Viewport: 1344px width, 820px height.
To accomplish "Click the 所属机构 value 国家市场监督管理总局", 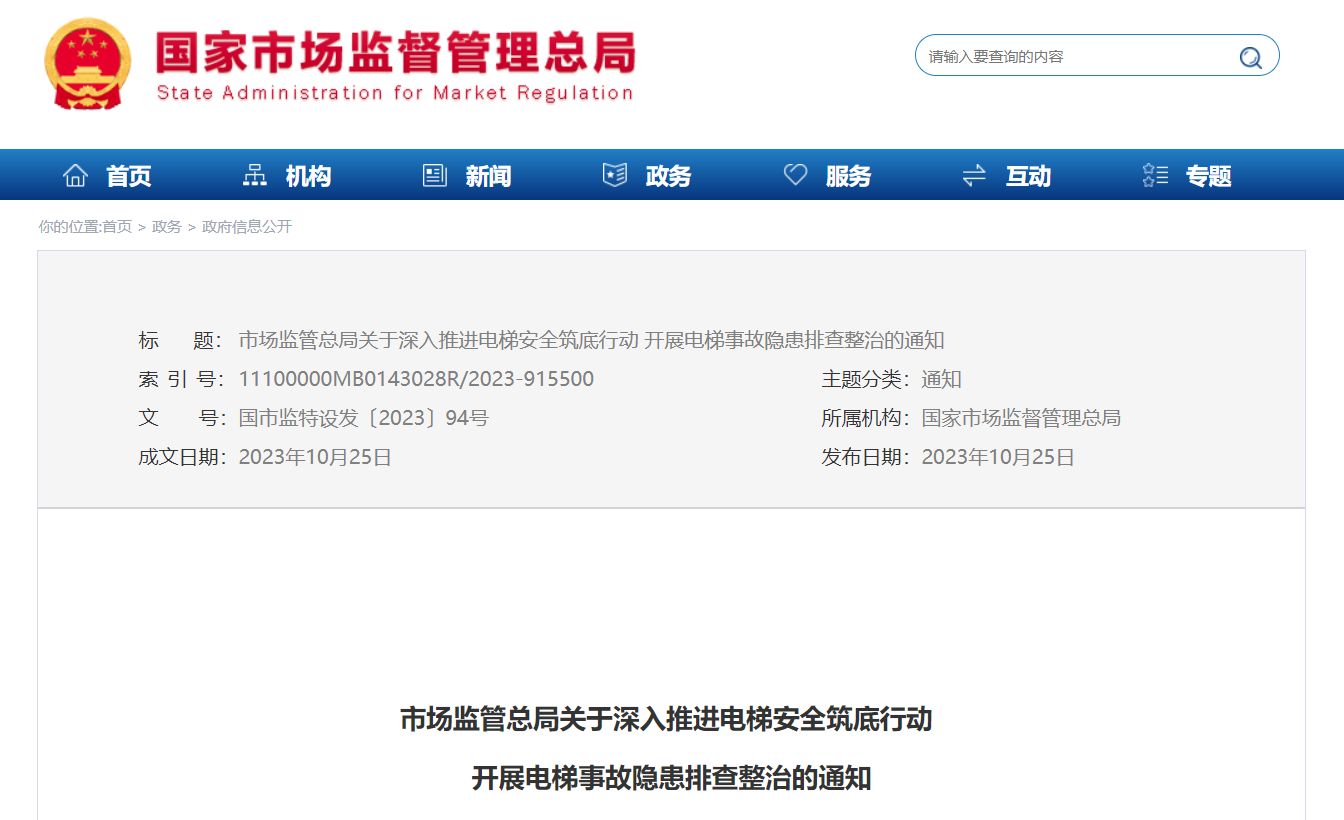I will (x=1021, y=418).
